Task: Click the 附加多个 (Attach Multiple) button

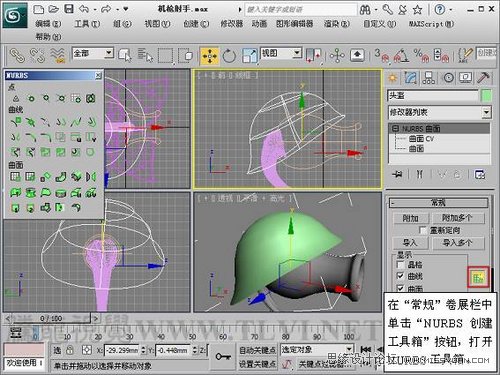Action: pyautogui.click(x=458, y=218)
